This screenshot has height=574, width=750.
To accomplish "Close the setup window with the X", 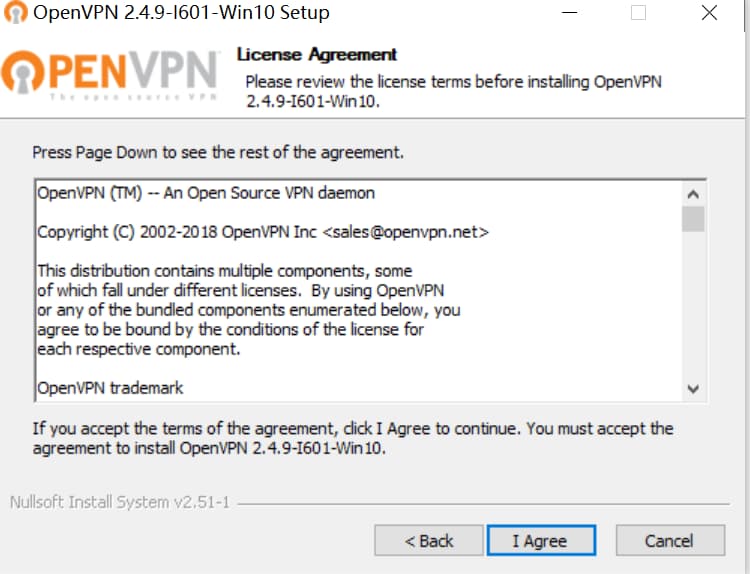I will click(x=709, y=13).
